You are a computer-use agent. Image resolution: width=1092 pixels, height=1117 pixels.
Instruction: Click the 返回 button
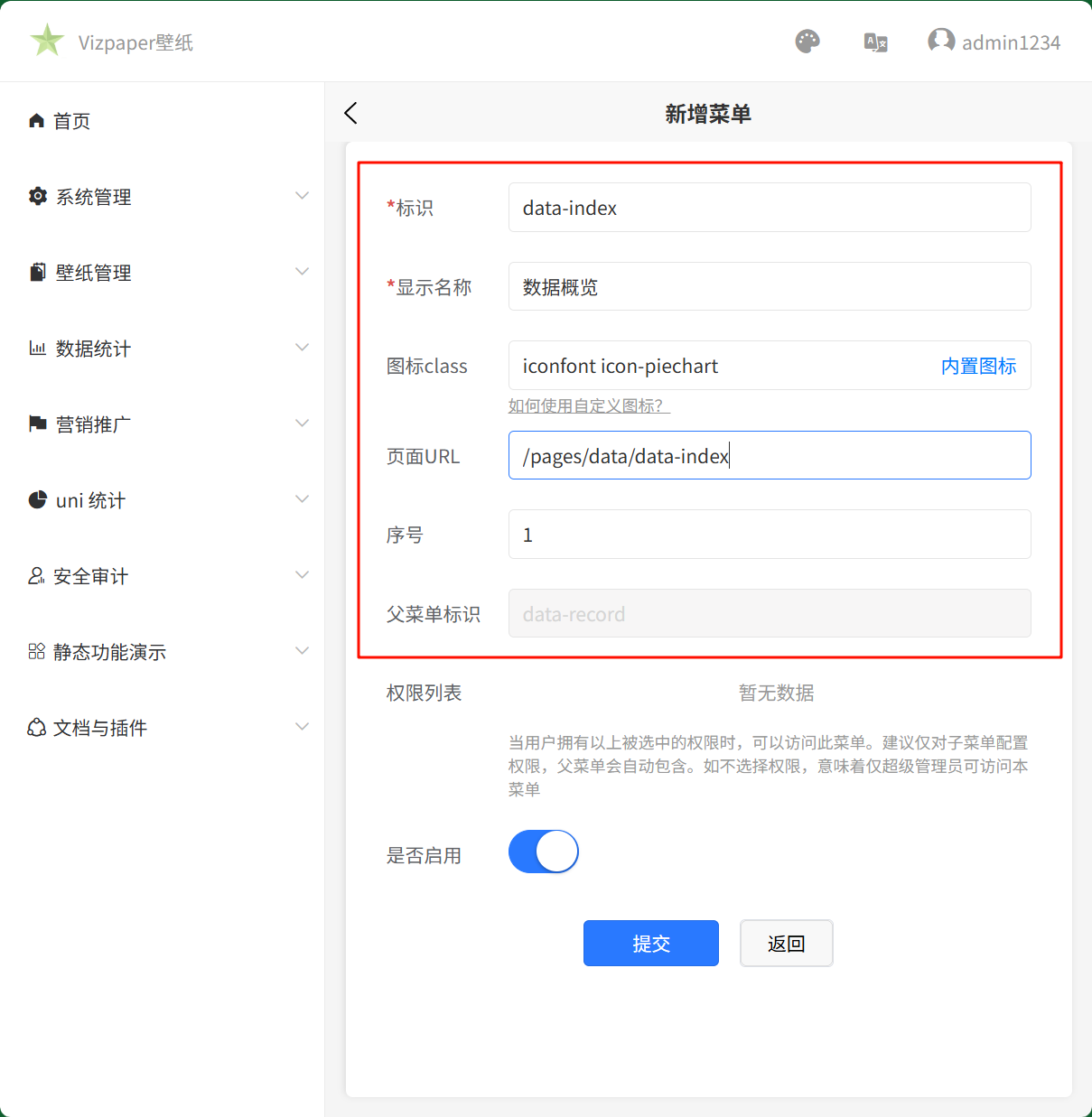[787, 944]
